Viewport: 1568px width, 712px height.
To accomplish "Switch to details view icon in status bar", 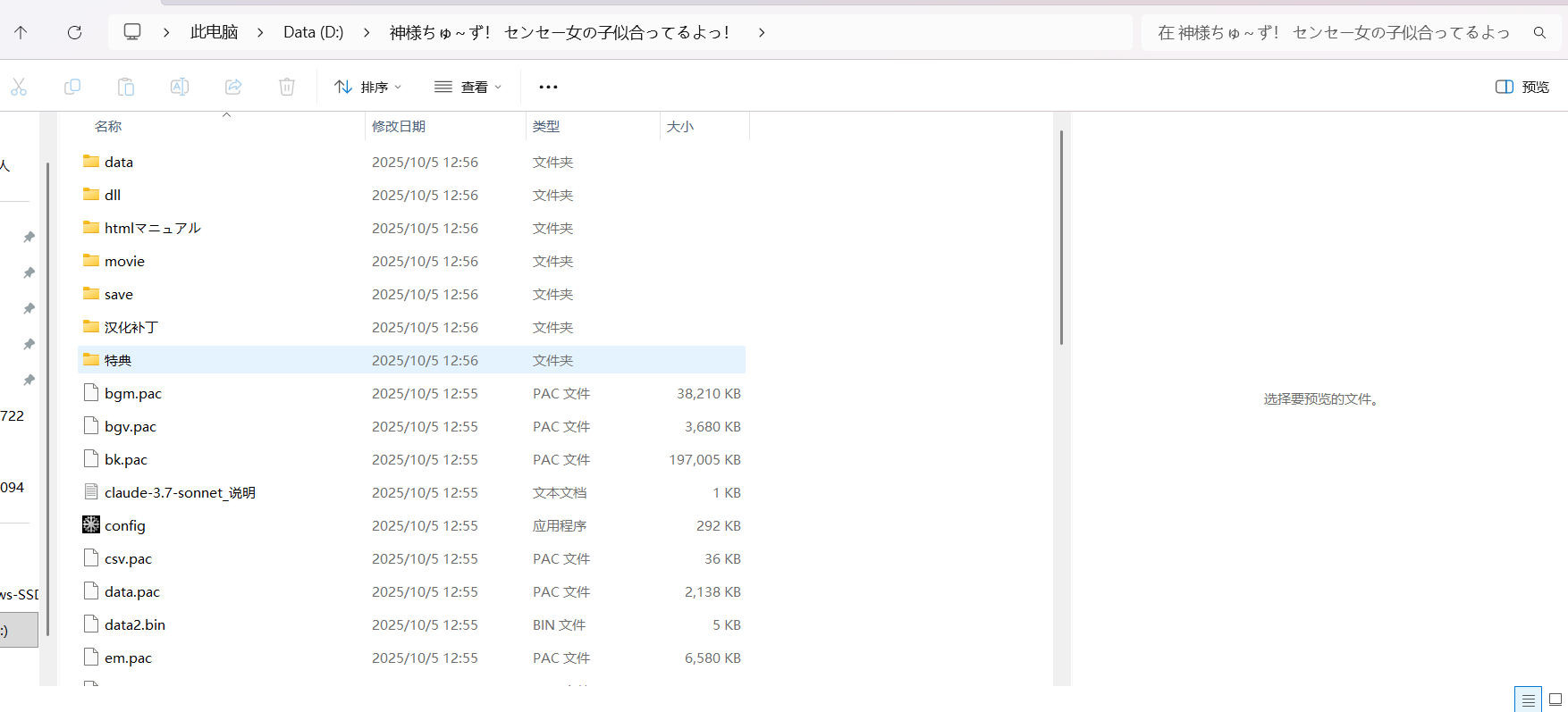I will 1528,699.
